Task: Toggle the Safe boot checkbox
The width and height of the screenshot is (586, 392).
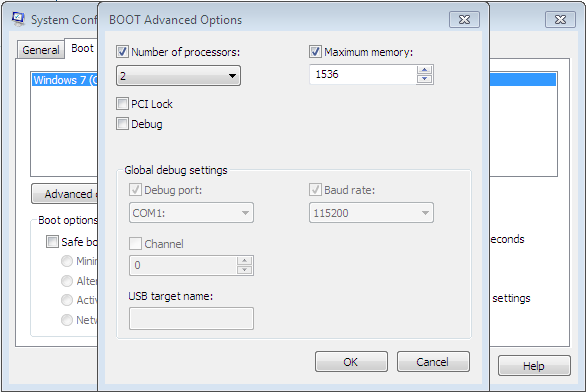Action: [52, 242]
